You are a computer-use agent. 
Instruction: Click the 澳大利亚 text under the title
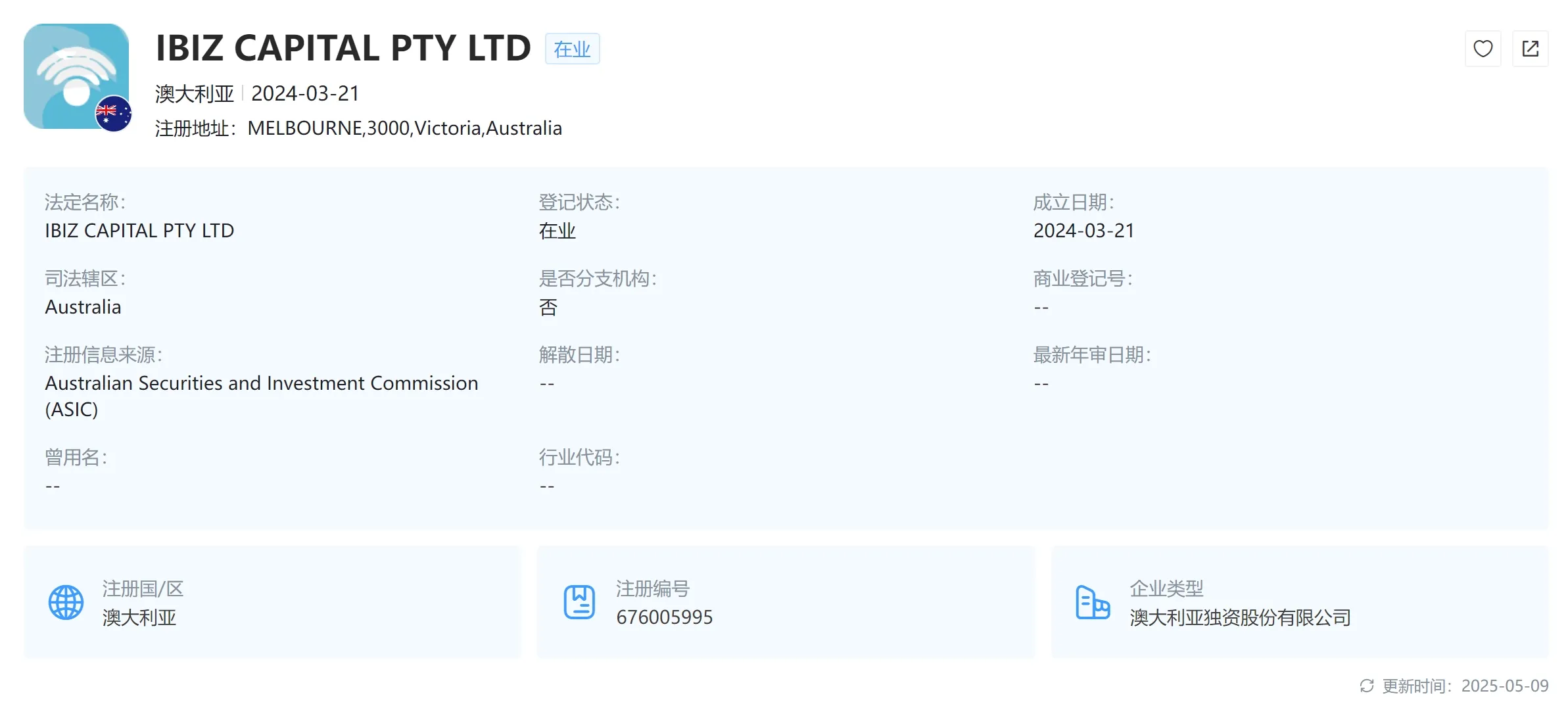[x=195, y=93]
